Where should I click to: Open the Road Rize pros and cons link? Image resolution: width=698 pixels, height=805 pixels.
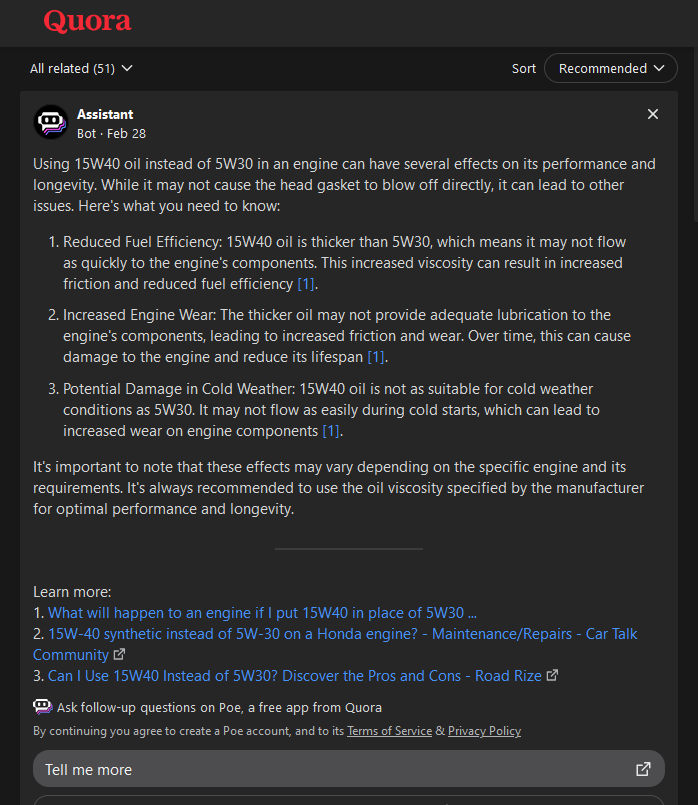pos(294,676)
